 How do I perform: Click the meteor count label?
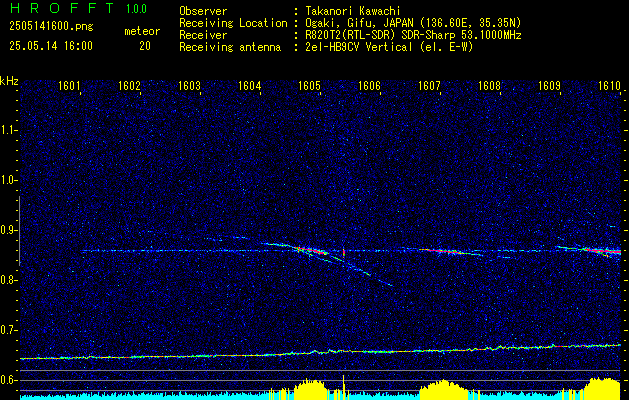tap(142, 31)
